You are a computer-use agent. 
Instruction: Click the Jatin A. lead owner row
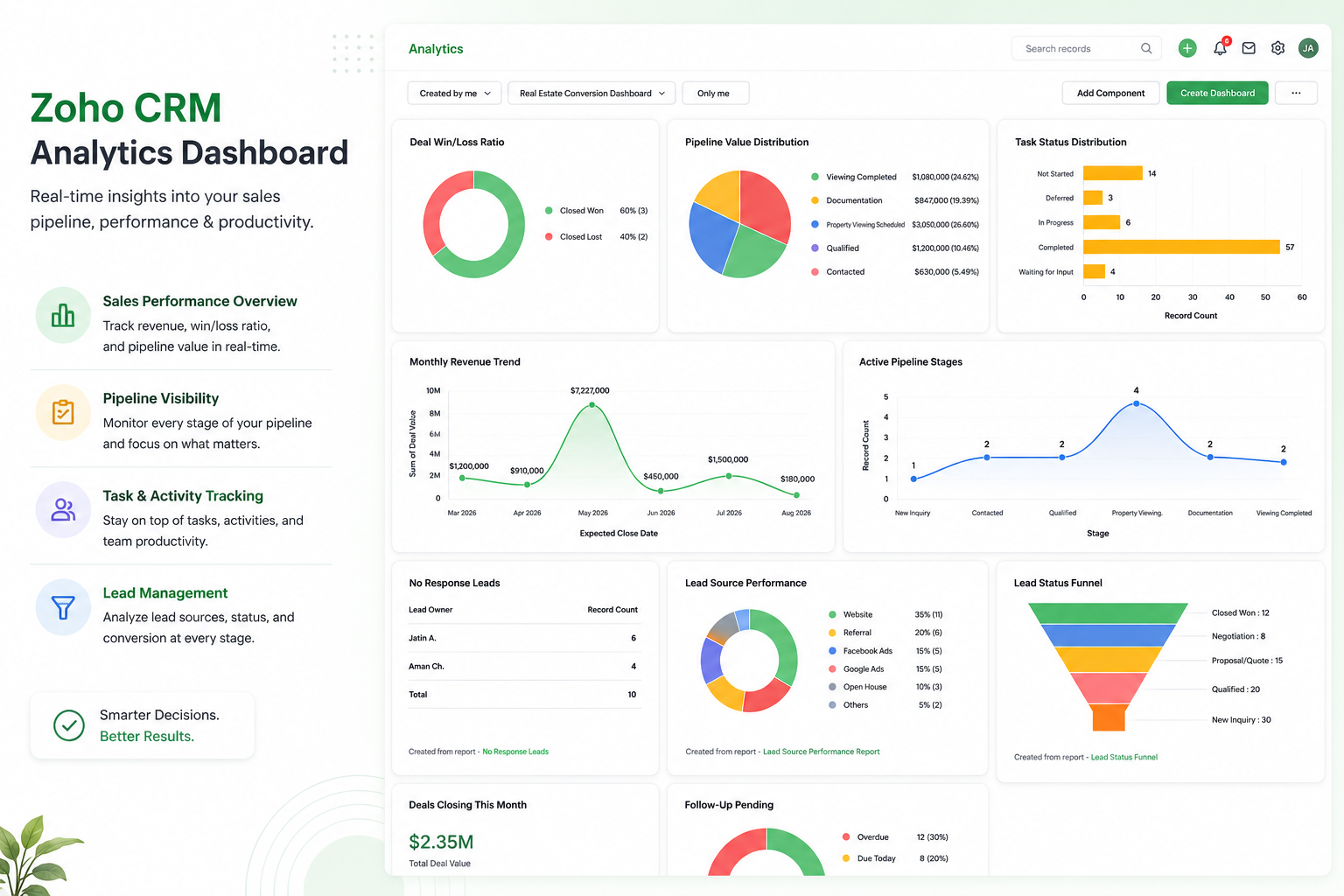coord(523,638)
